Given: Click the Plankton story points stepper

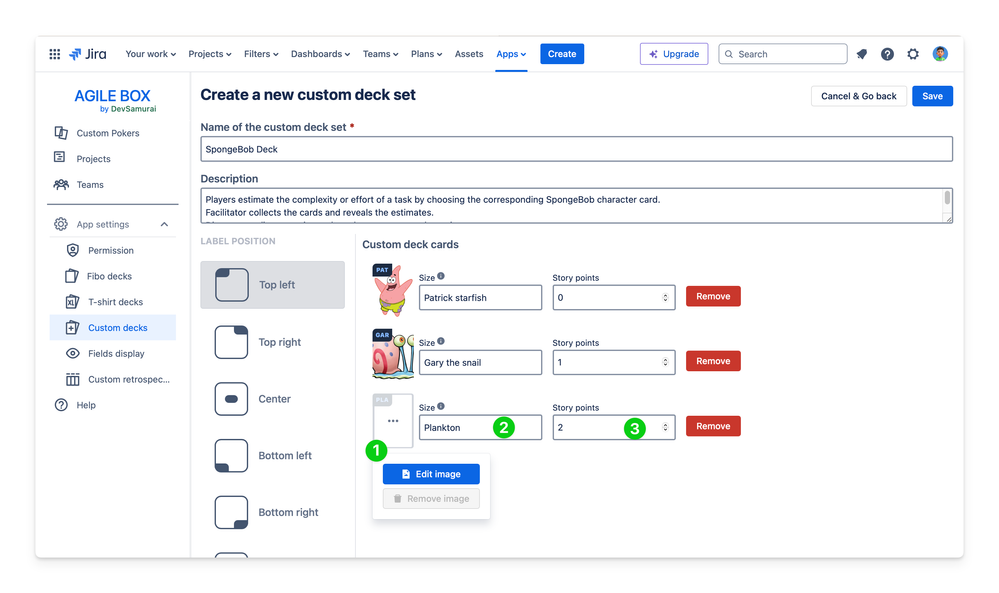Looking at the screenshot, I should (665, 427).
